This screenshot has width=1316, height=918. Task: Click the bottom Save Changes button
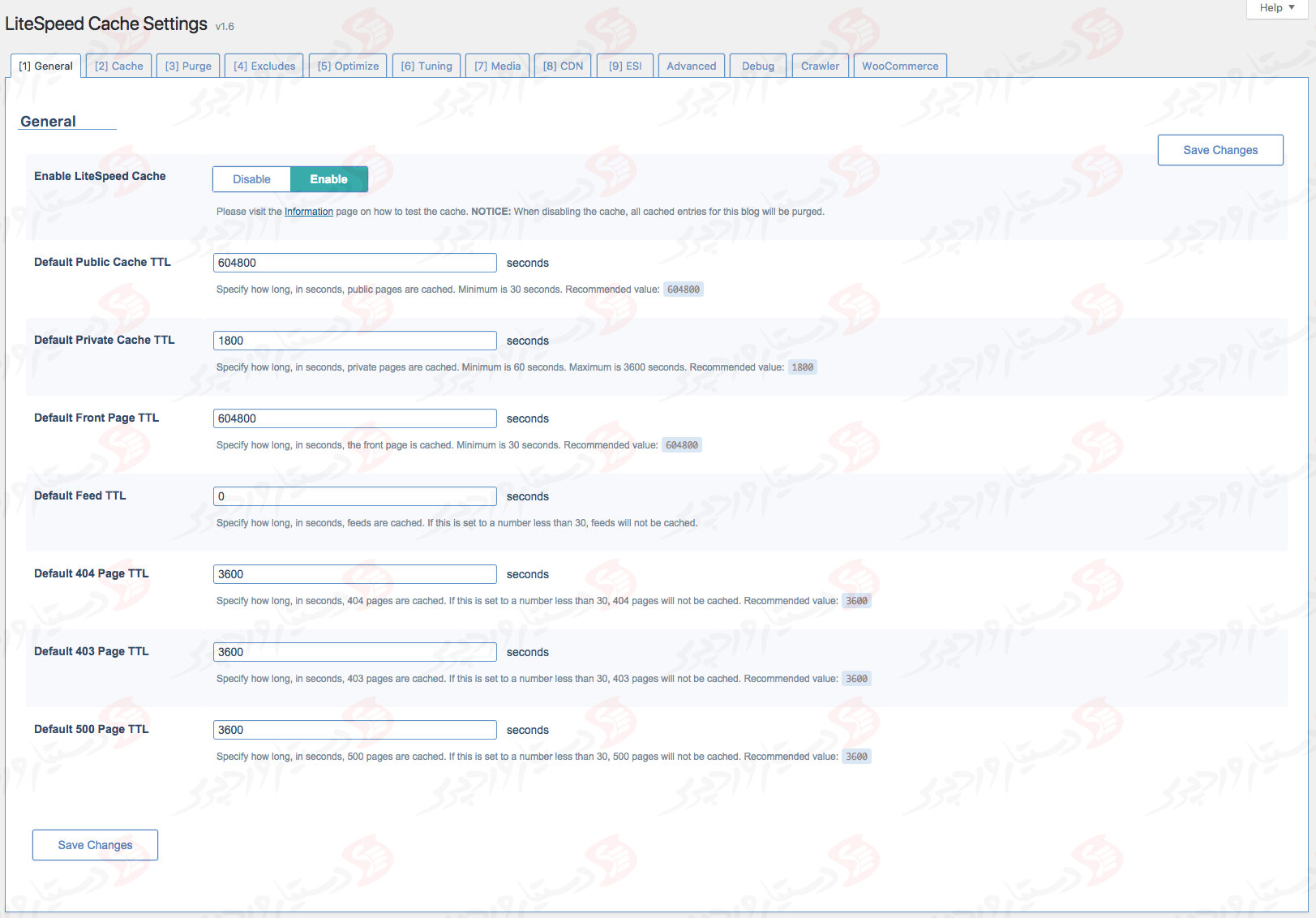pos(95,845)
